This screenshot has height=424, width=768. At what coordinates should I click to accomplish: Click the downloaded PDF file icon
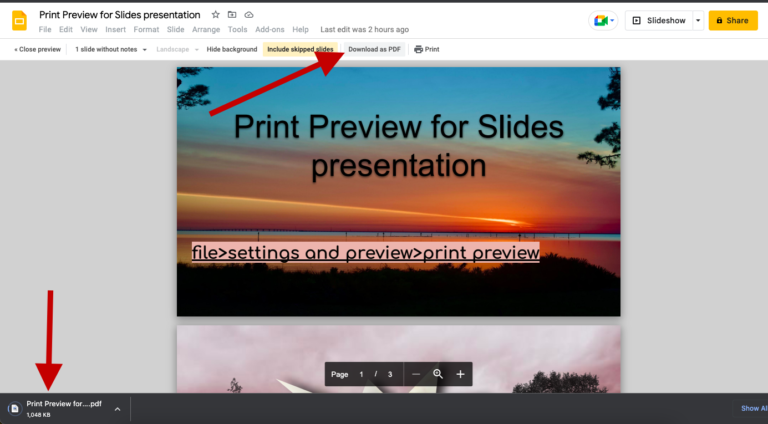(15, 408)
